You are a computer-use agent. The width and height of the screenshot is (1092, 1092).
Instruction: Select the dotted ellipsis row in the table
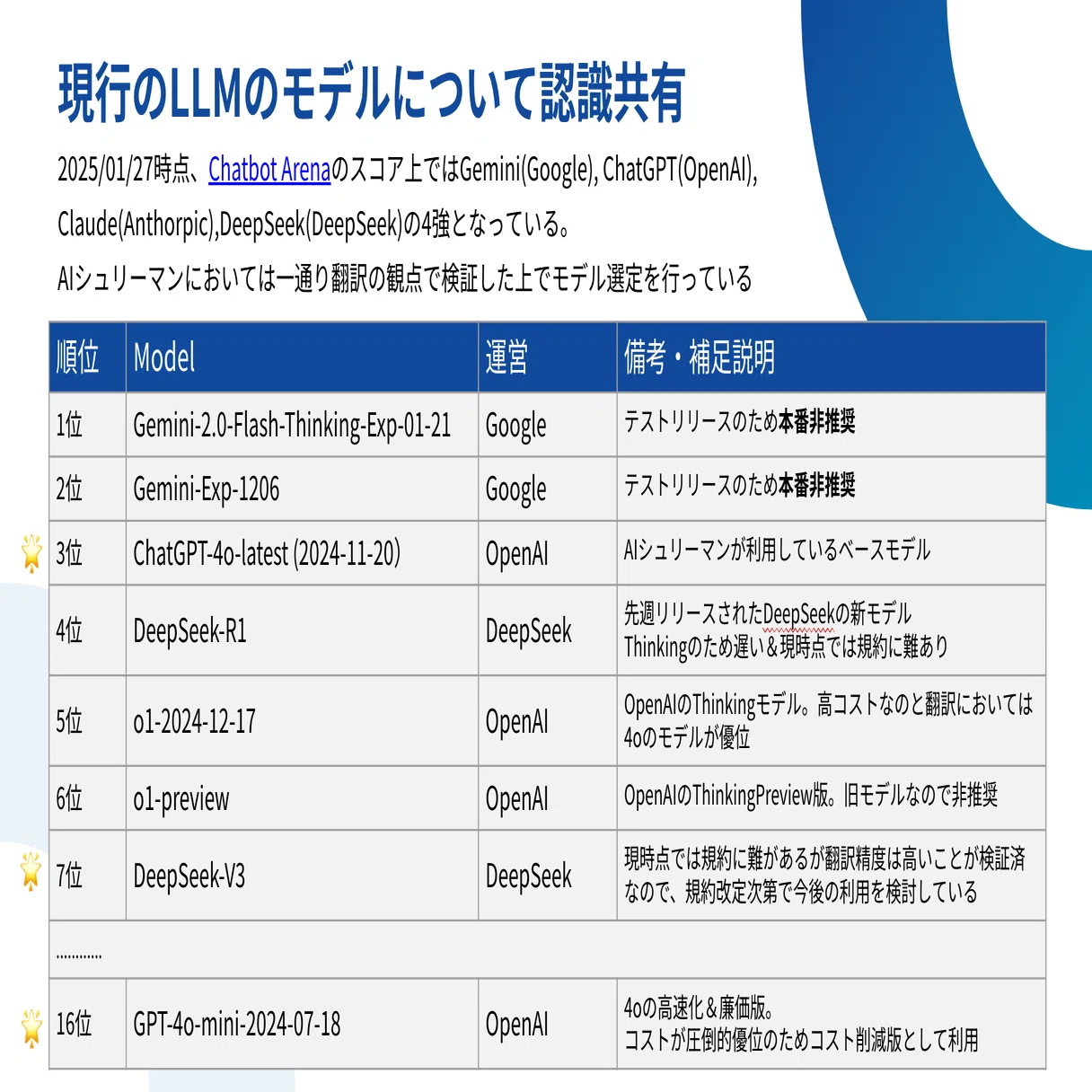pyautogui.click(x=548, y=949)
